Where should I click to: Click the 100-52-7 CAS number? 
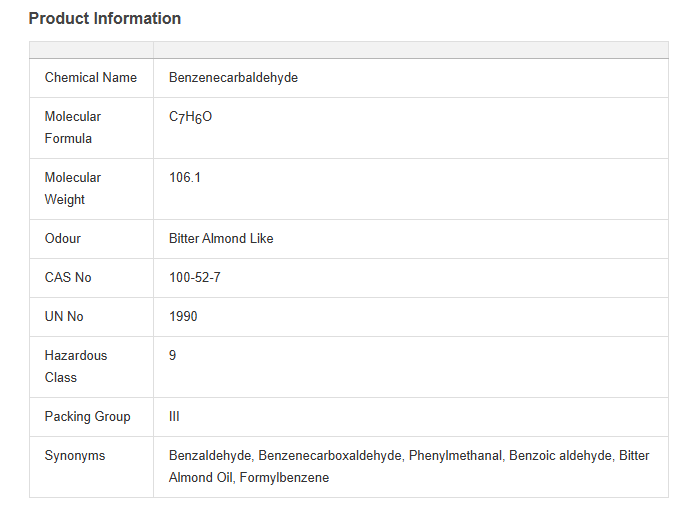point(195,278)
